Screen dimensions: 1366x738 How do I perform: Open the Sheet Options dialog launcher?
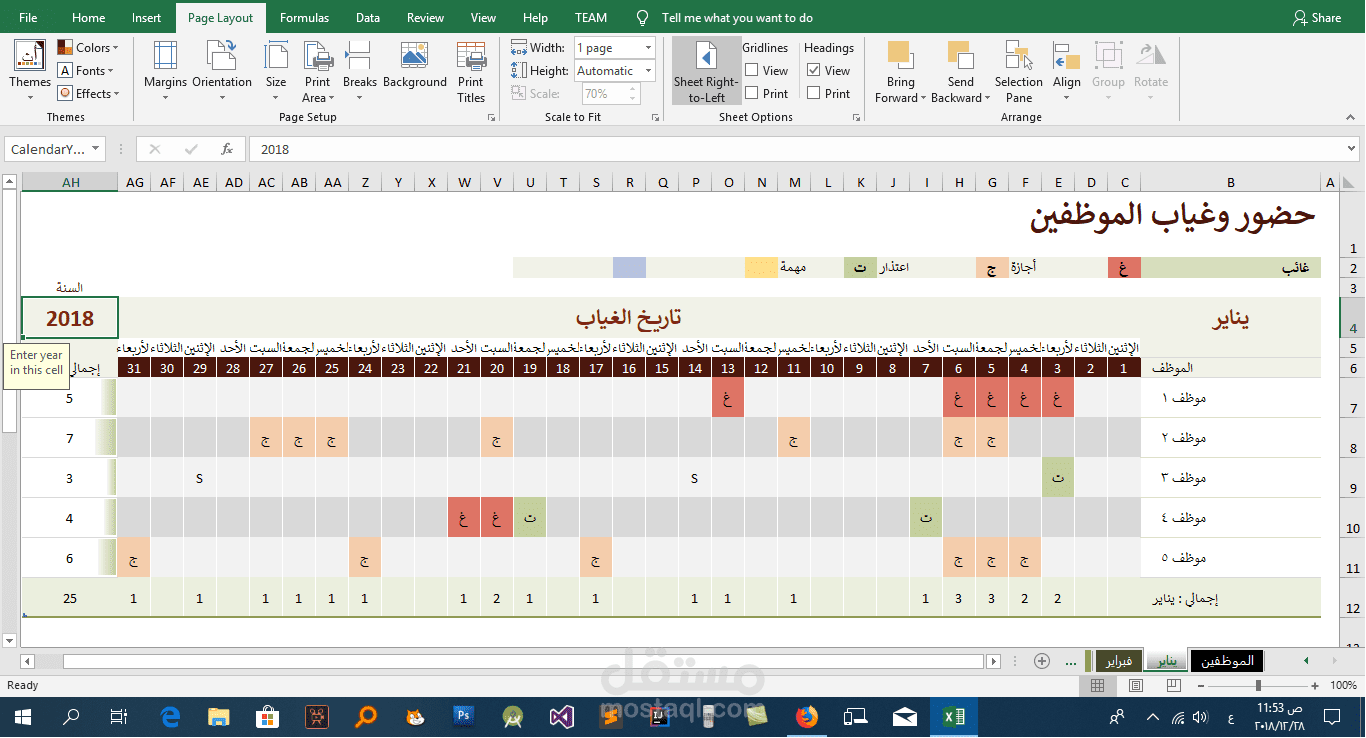coord(857,118)
